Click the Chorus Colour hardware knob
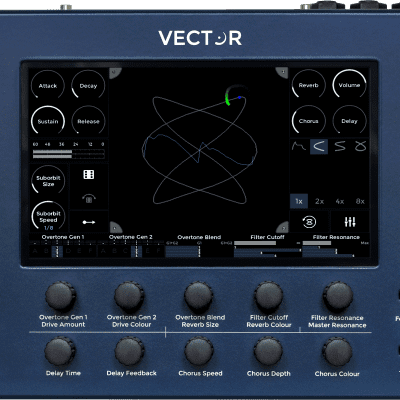400x400 pixels. 337,352
